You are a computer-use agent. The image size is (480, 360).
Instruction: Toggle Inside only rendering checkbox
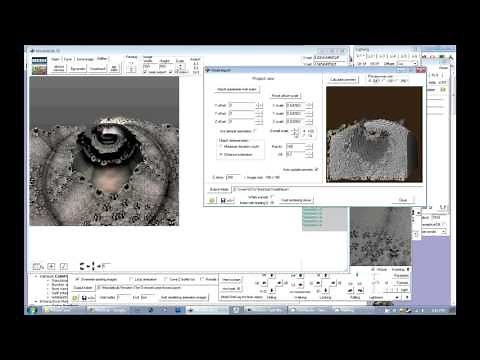tap(272, 202)
